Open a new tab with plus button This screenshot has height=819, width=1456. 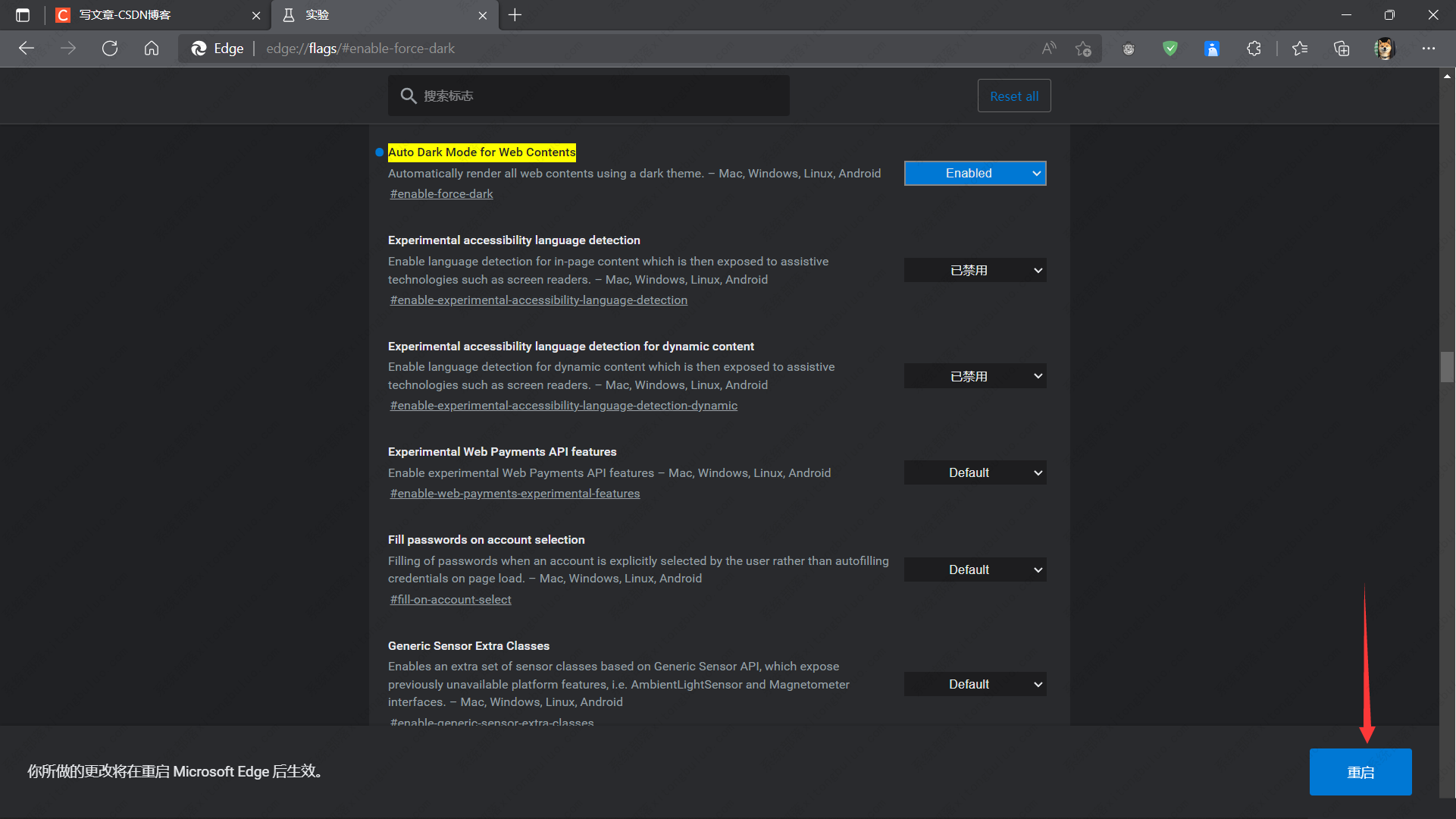coord(515,15)
